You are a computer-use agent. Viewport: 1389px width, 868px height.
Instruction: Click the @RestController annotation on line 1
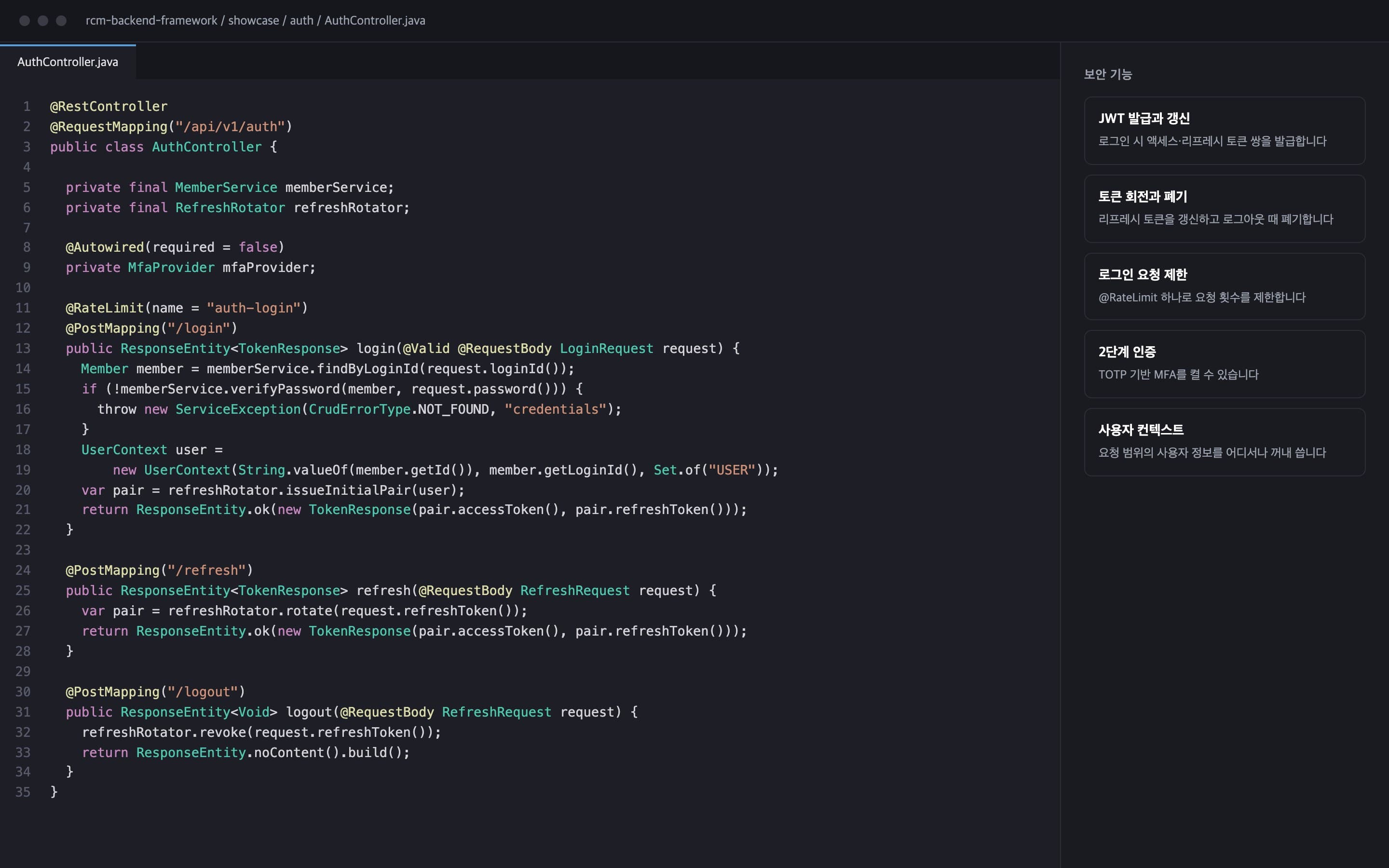pyautogui.click(x=109, y=106)
